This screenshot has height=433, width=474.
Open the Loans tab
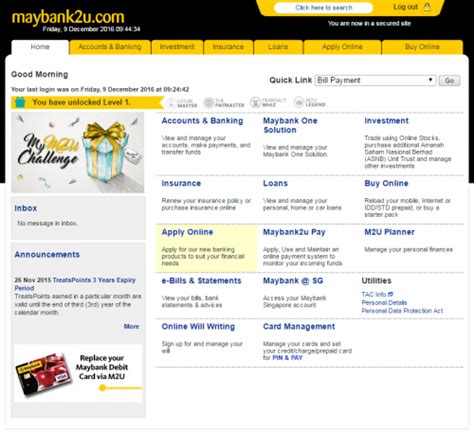[x=278, y=47]
